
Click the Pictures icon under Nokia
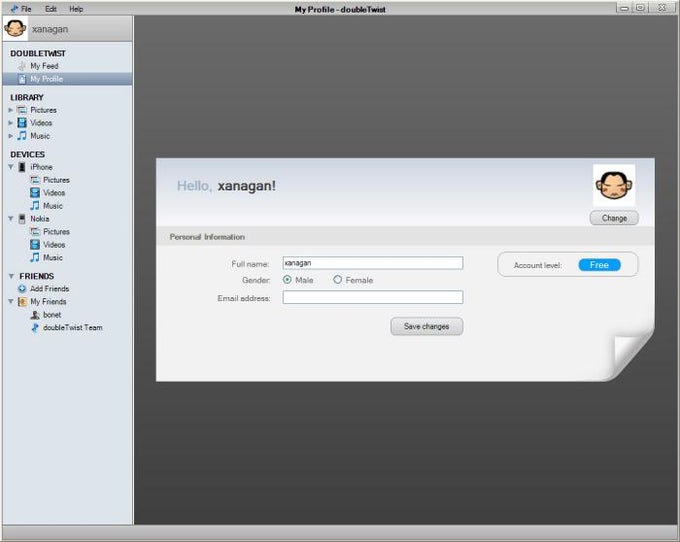pos(35,232)
